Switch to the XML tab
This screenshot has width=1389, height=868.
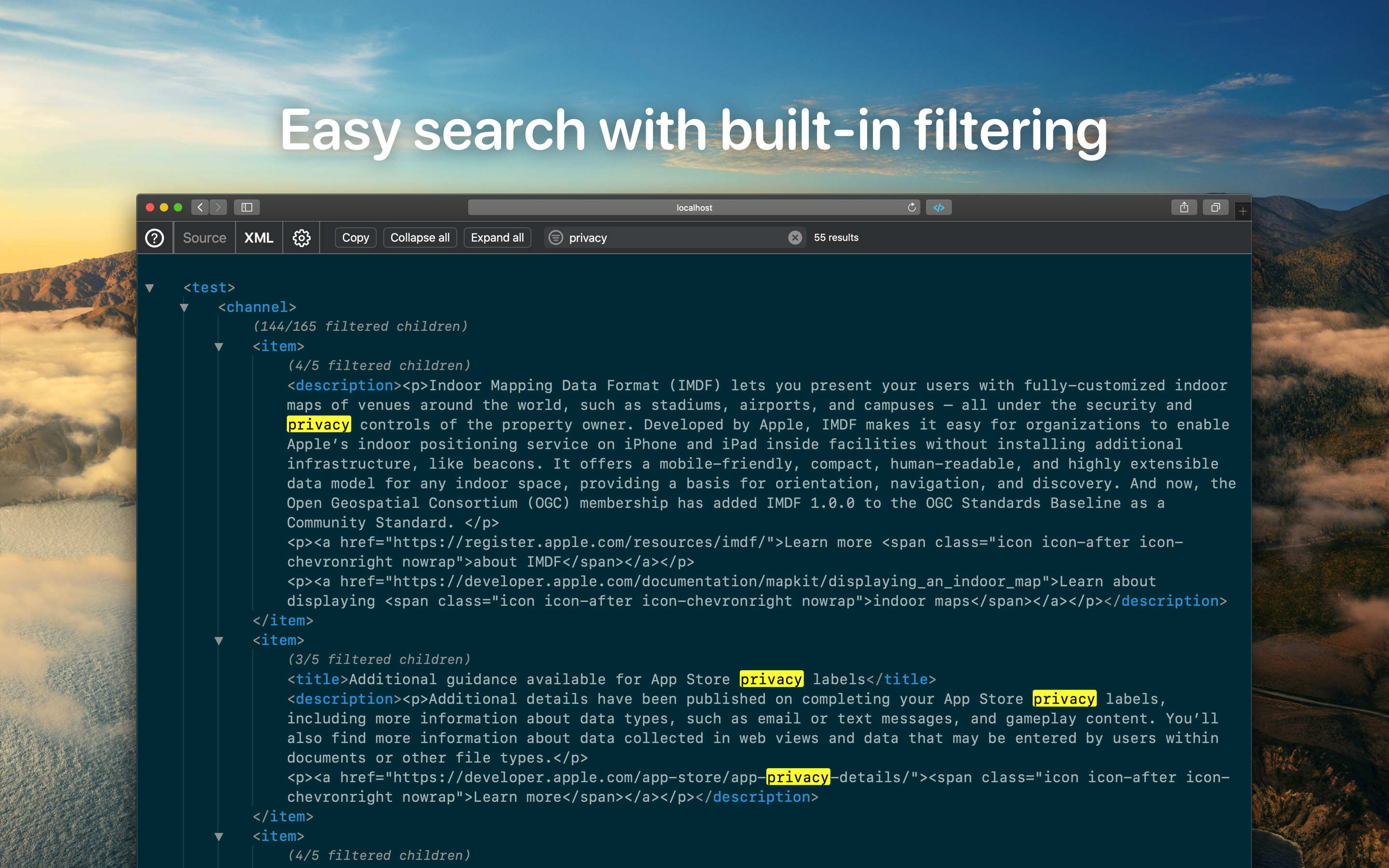[x=259, y=238]
